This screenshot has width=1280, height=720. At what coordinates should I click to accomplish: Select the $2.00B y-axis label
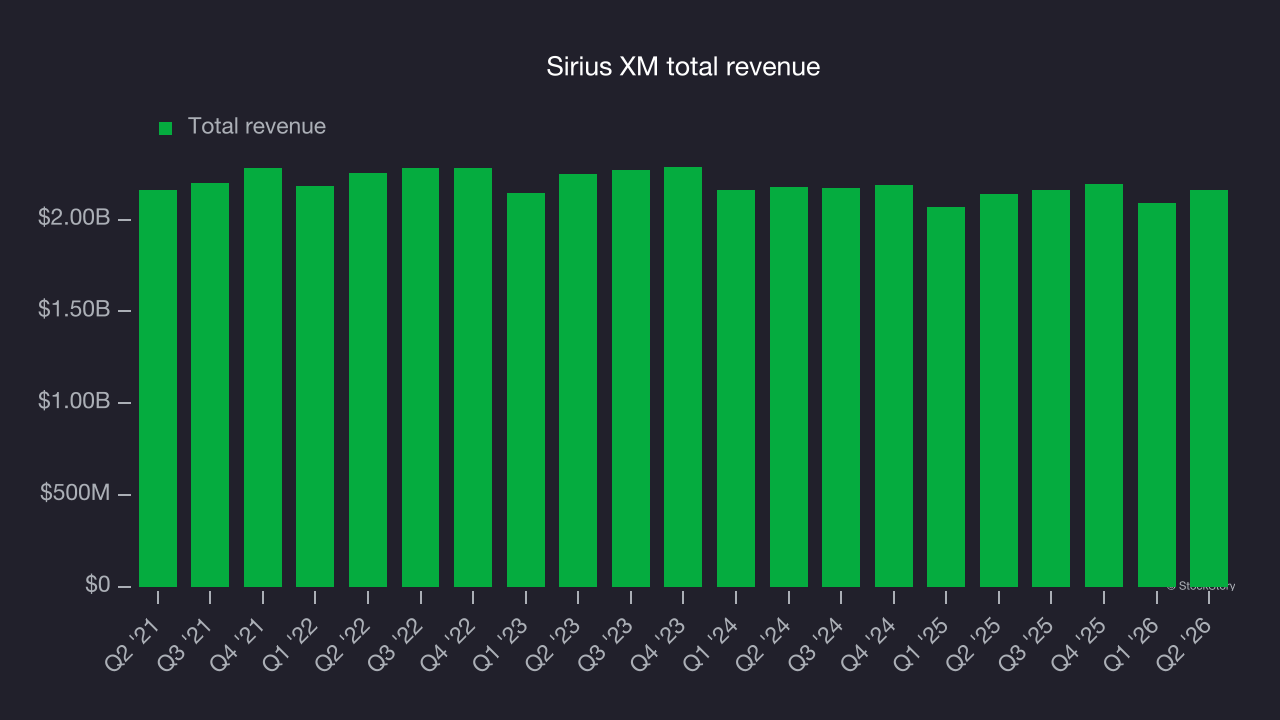tap(74, 218)
